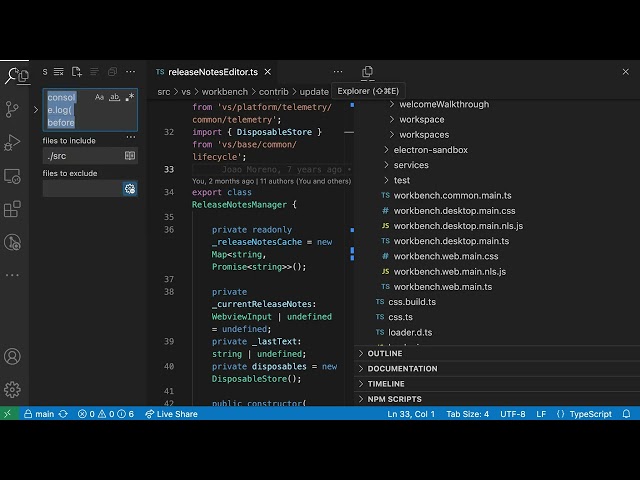Open workbench.desktop.main.css file
This screenshot has width=640, height=480.
tap(454, 211)
